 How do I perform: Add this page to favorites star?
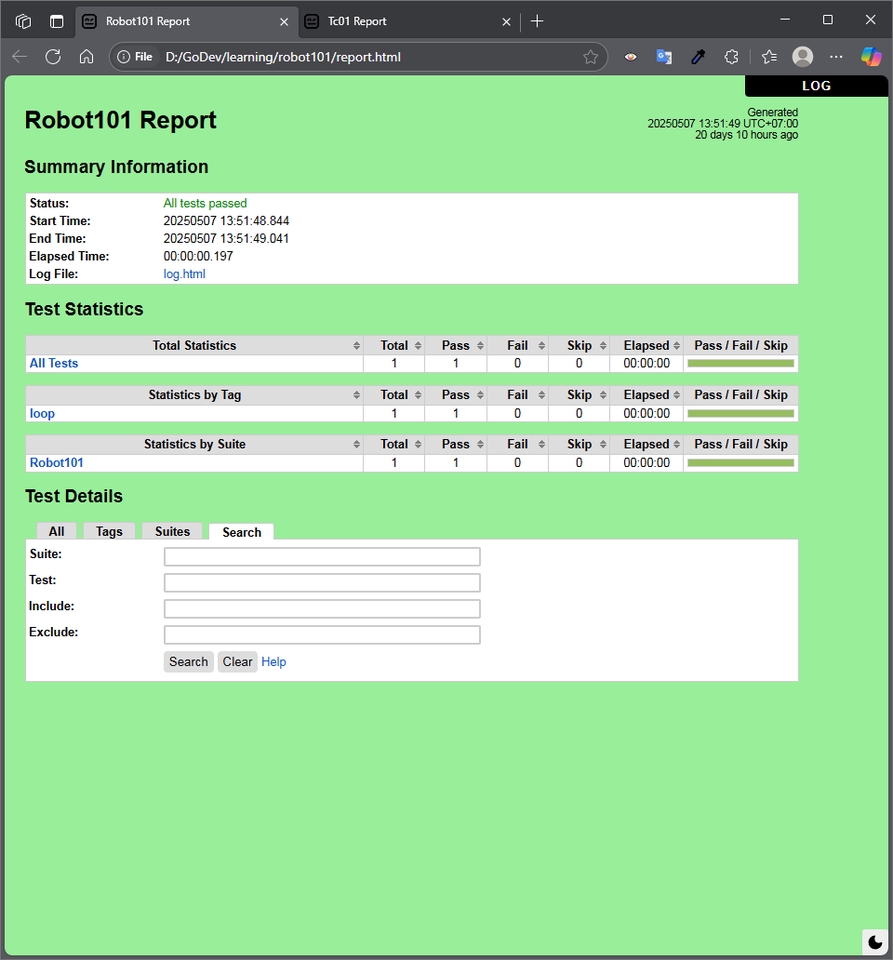click(590, 57)
